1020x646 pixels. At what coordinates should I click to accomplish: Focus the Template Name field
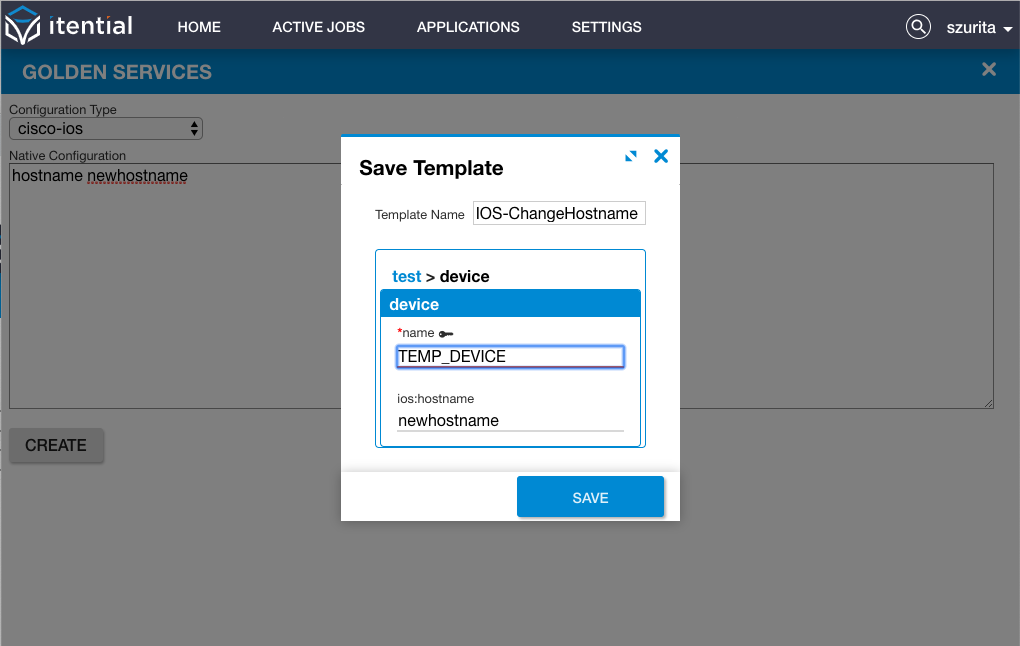click(559, 213)
